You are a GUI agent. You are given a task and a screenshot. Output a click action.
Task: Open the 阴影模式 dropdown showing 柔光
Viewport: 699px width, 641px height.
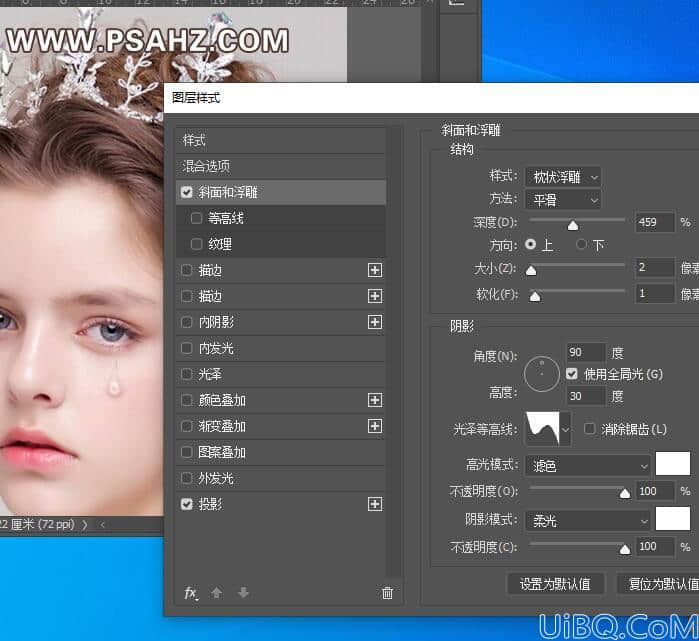[588, 521]
